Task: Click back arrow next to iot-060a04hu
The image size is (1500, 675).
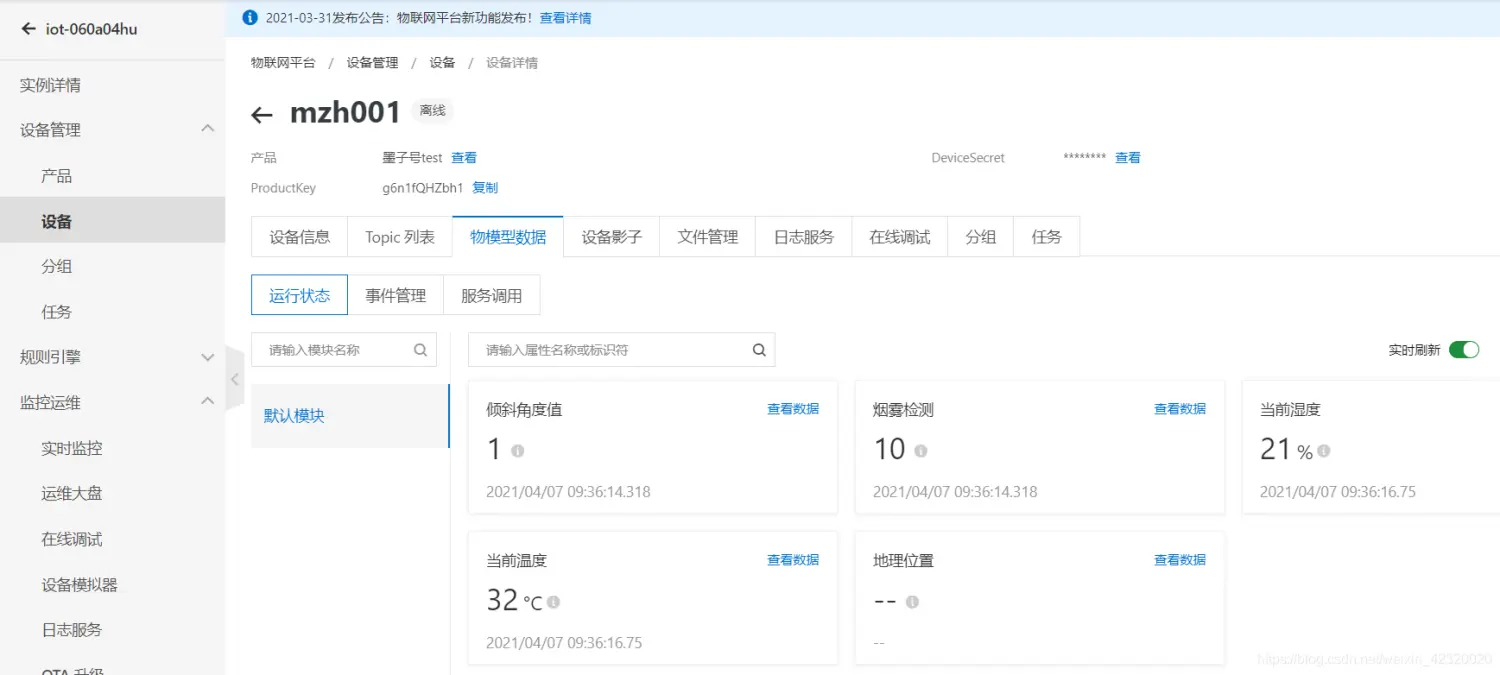Action: pyautogui.click(x=28, y=29)
